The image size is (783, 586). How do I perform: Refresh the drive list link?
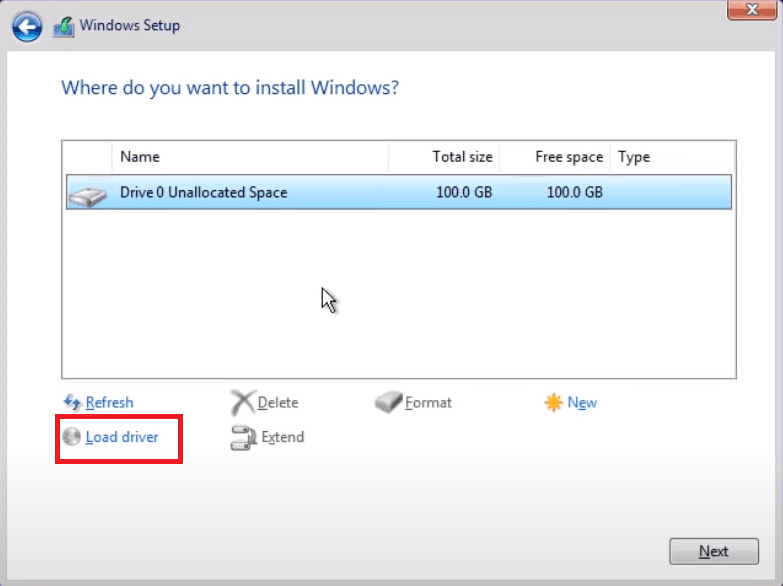coord(109,403)
